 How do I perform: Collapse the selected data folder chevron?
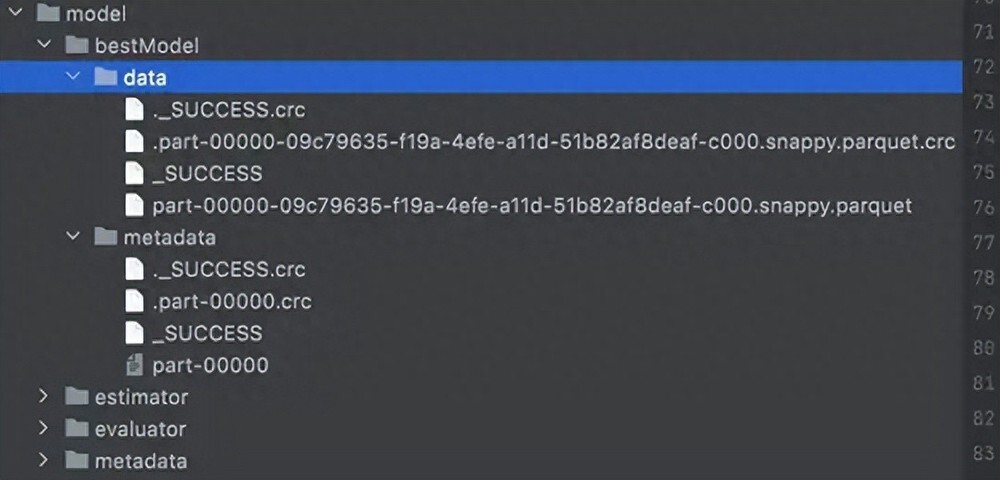[73, 76]
